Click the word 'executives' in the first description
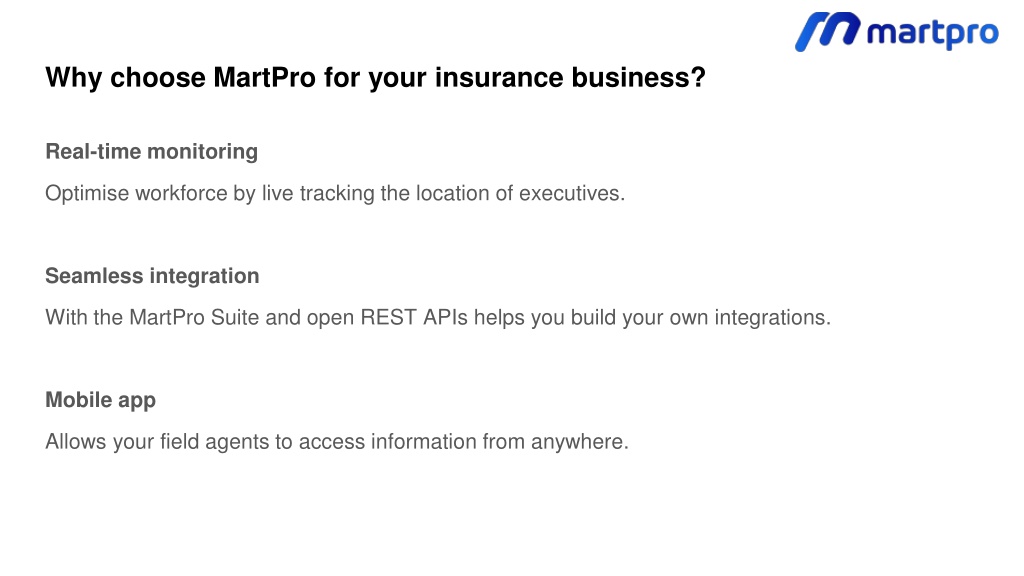 pos(569,193)
